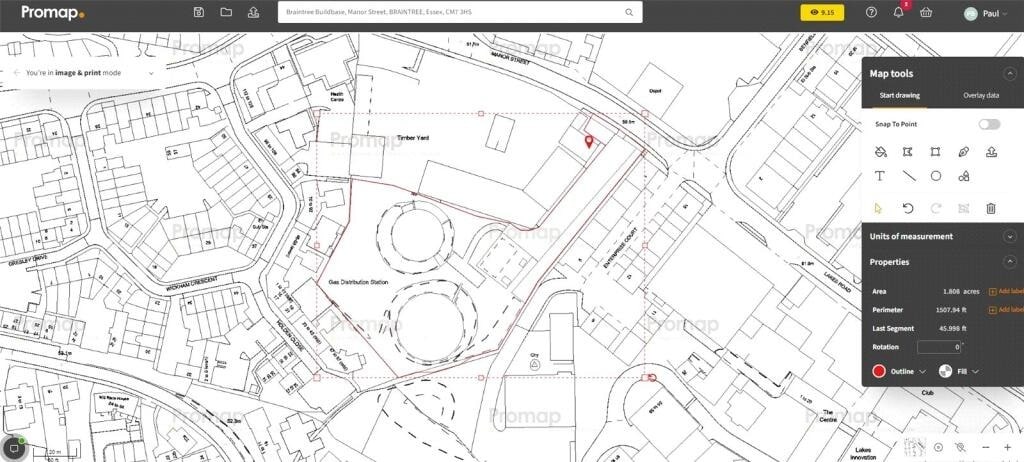1024x462 pixels.
Task: Click the export icon in top toolbar
Action: (253, 12)
